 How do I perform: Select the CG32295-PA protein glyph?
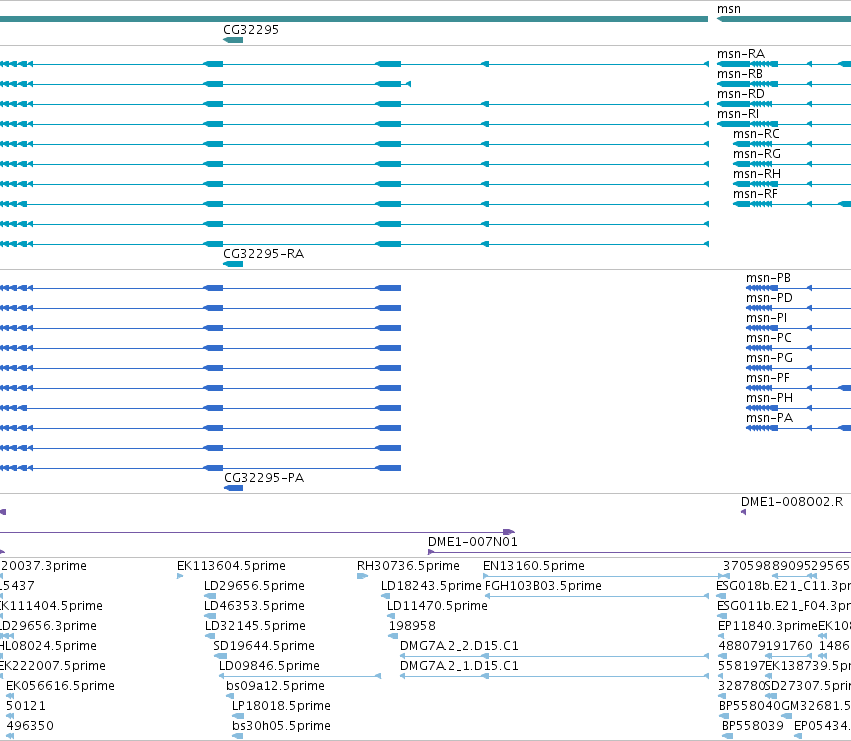click(233, 489)
